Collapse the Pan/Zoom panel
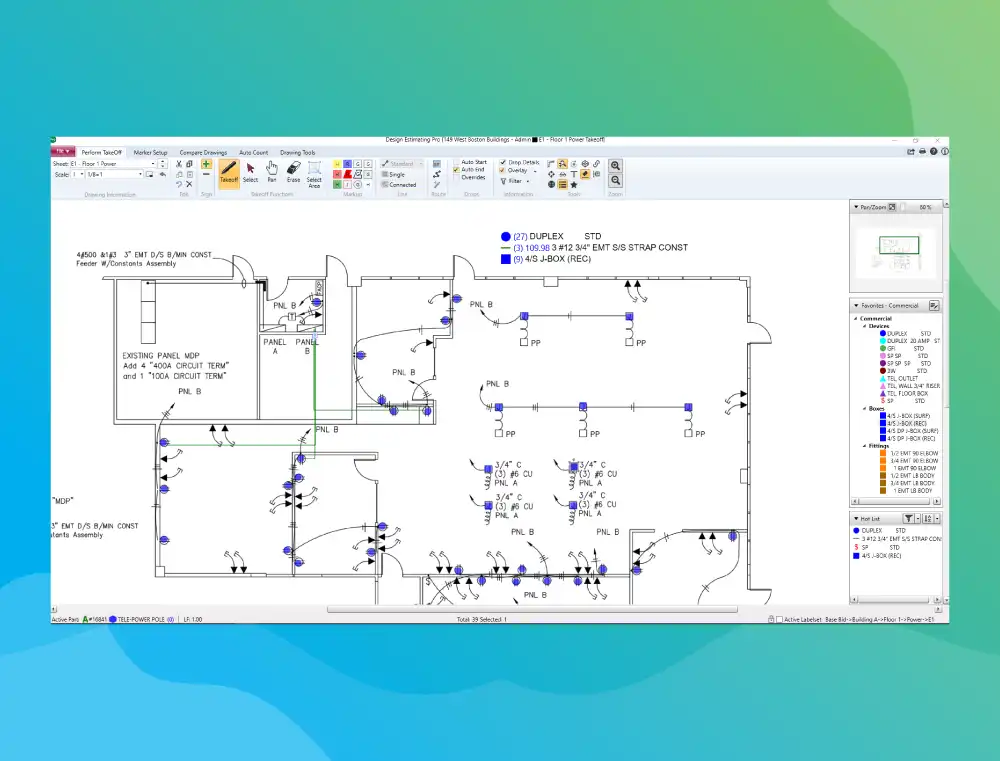The width and height of the screenshot is (1000, 761). point(855,207)
